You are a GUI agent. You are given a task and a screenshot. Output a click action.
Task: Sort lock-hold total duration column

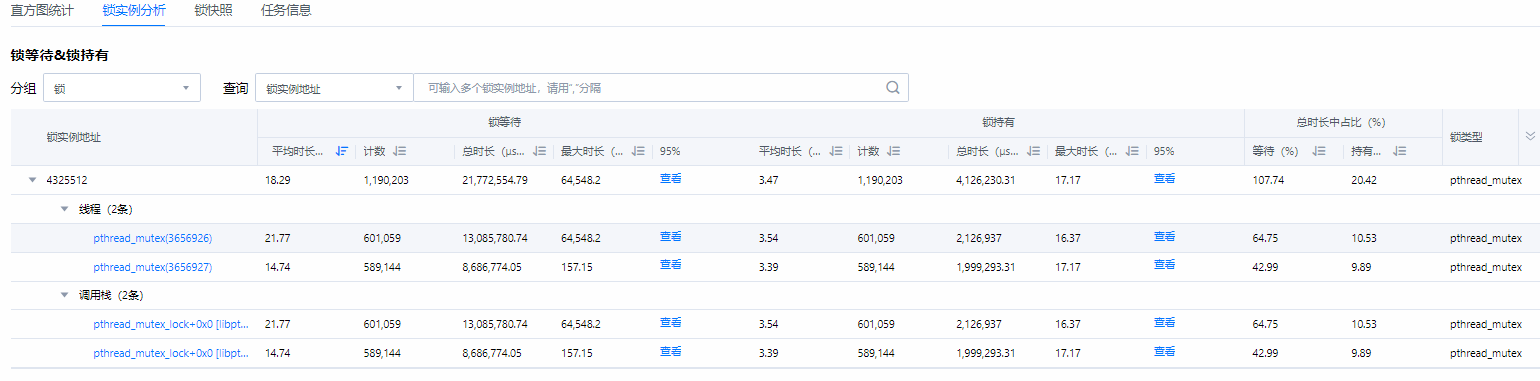tap(1034, 151)
